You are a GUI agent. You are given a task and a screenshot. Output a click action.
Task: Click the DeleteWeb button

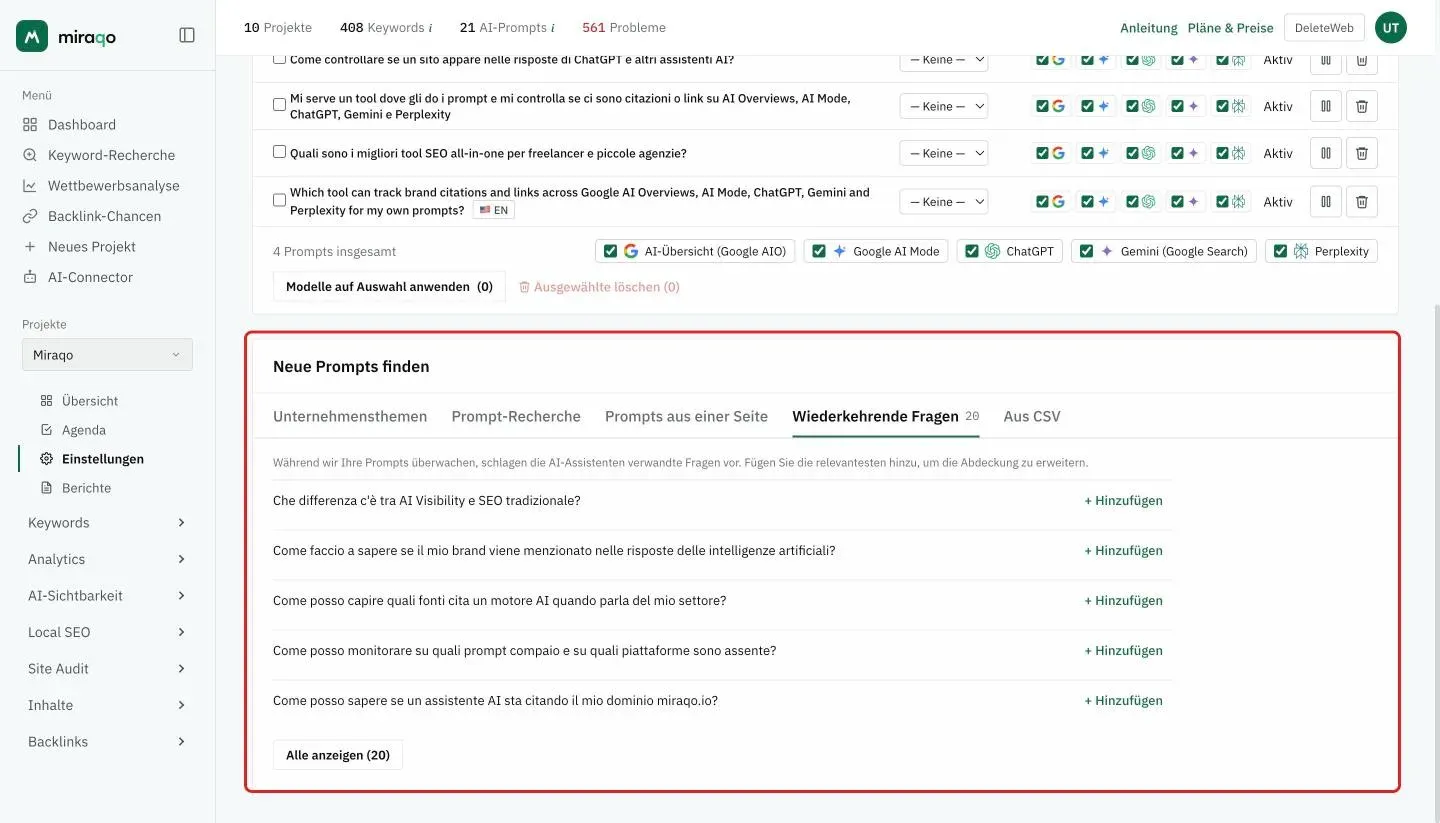pyautogui.click(x=1324, y=28)
